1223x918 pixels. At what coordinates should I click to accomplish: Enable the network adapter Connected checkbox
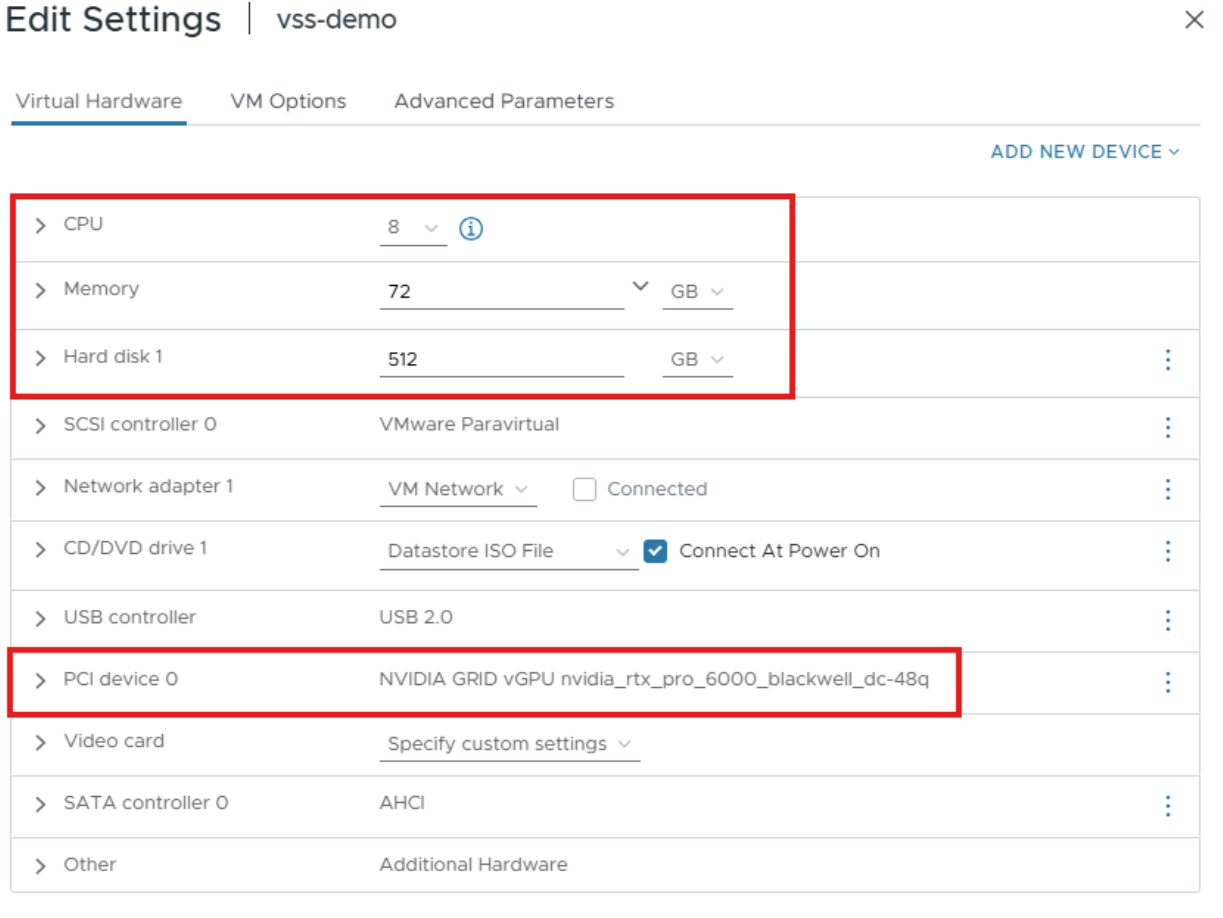[x=585, y=489]
